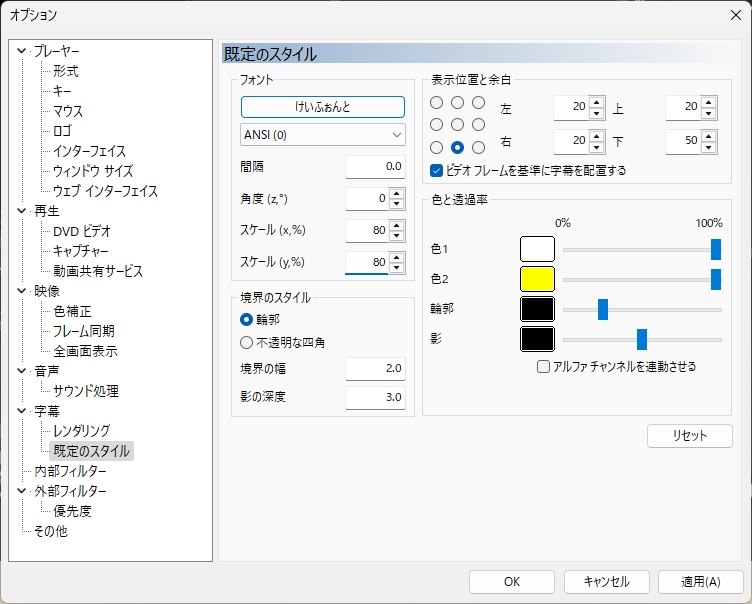Screen dimensions: 752x604
Task: Open 内部フィルター settings
Action: 70,471
